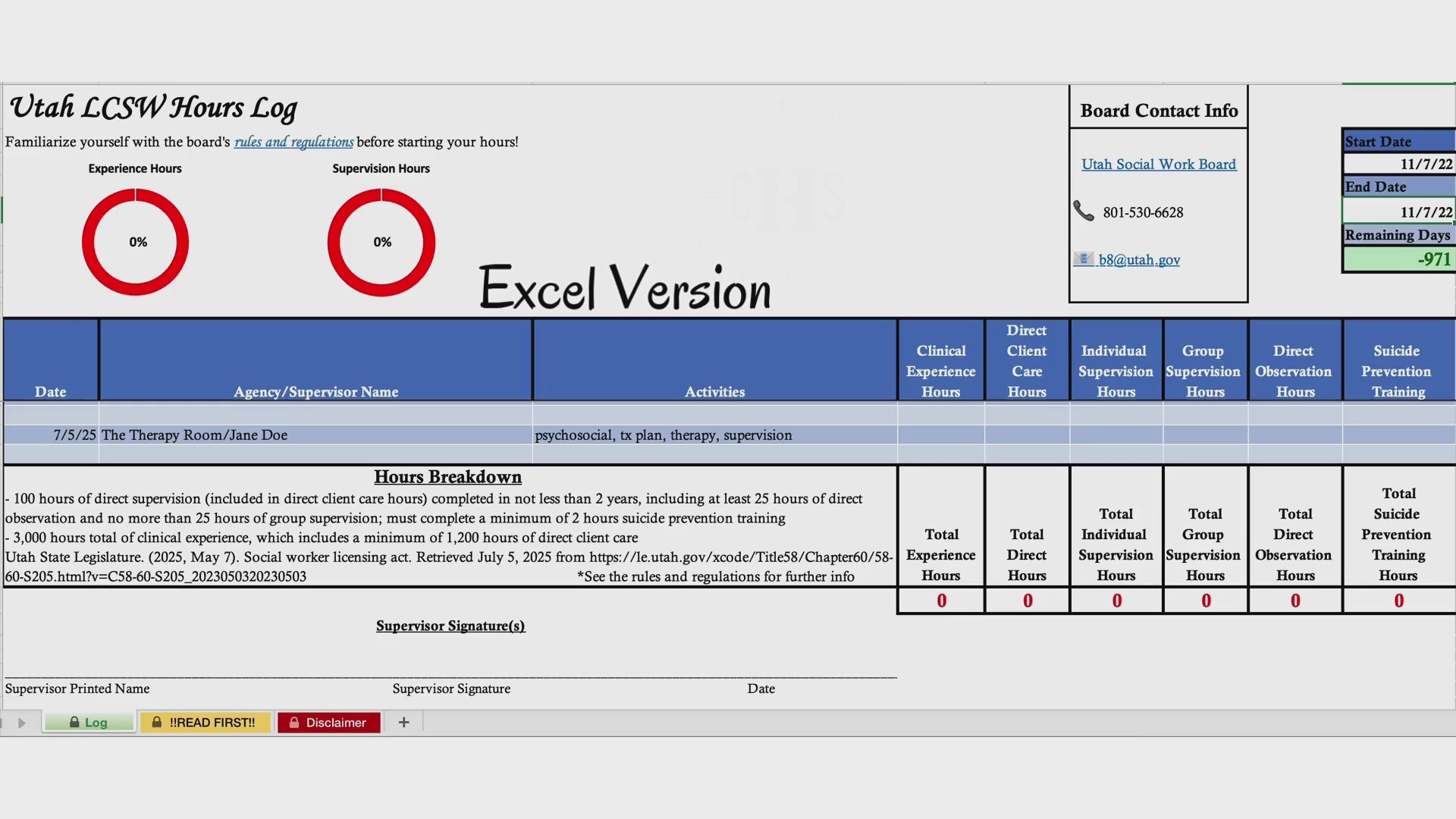Screen dimensions: 1456x819
Task: Select the Total Individual Supervision Hours value 0
Action: point(1116,601)
